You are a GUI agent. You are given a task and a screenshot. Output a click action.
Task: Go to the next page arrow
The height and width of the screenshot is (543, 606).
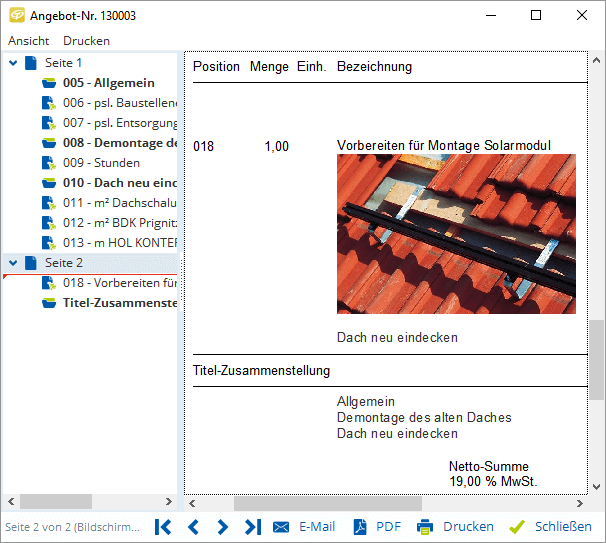pos(223,527)
